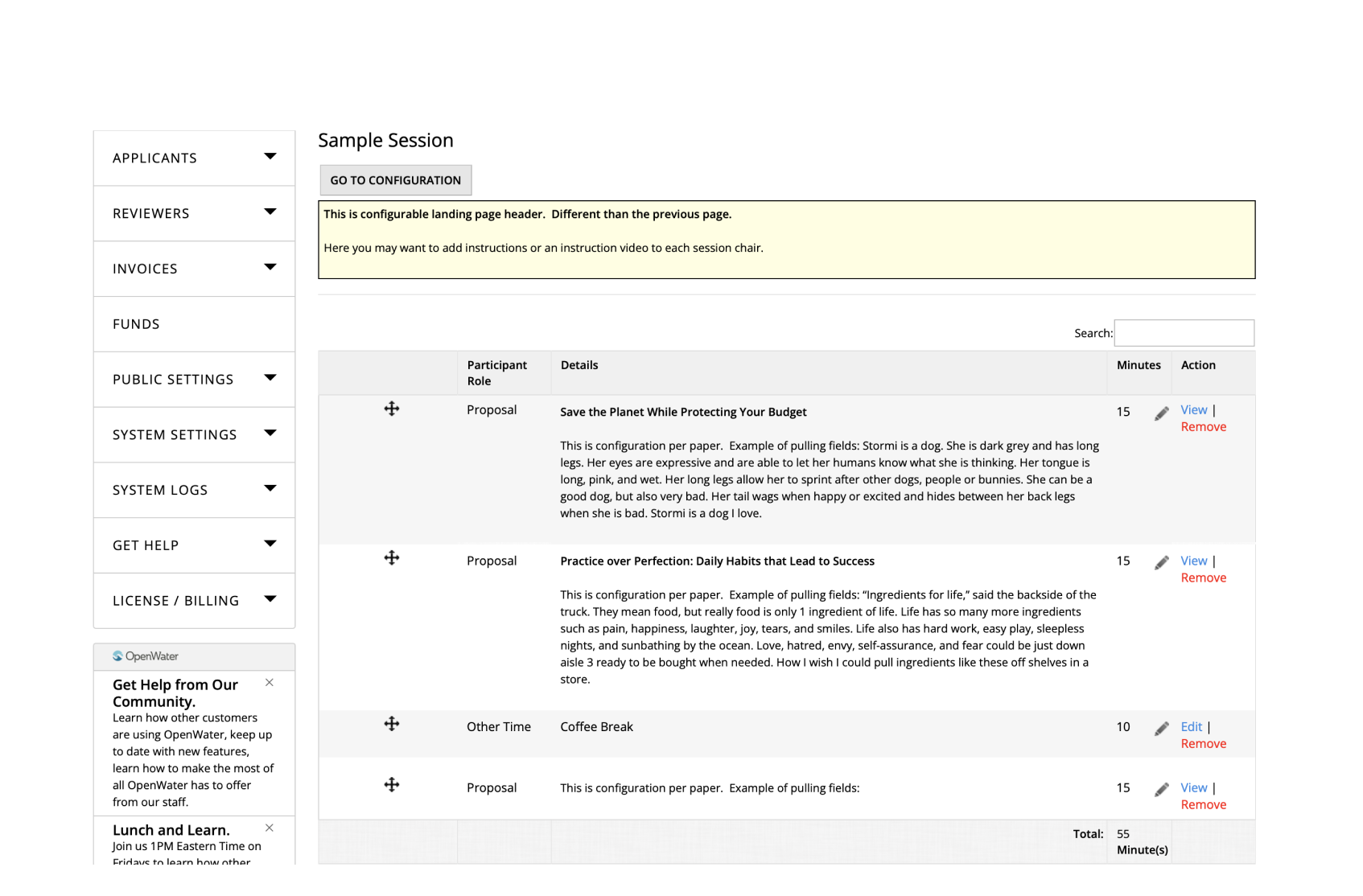Click the drag handle for Save the Planet proposal
The image size is (1363, 896).
point(391,409)
